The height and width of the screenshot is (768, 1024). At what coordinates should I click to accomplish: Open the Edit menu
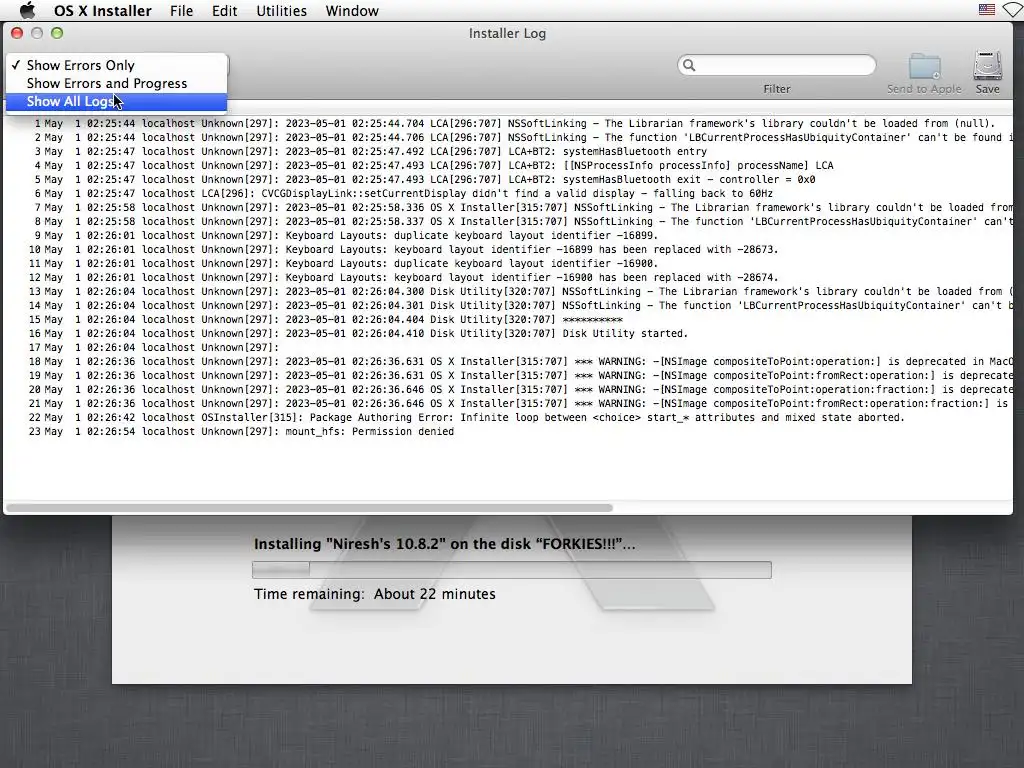225,11
